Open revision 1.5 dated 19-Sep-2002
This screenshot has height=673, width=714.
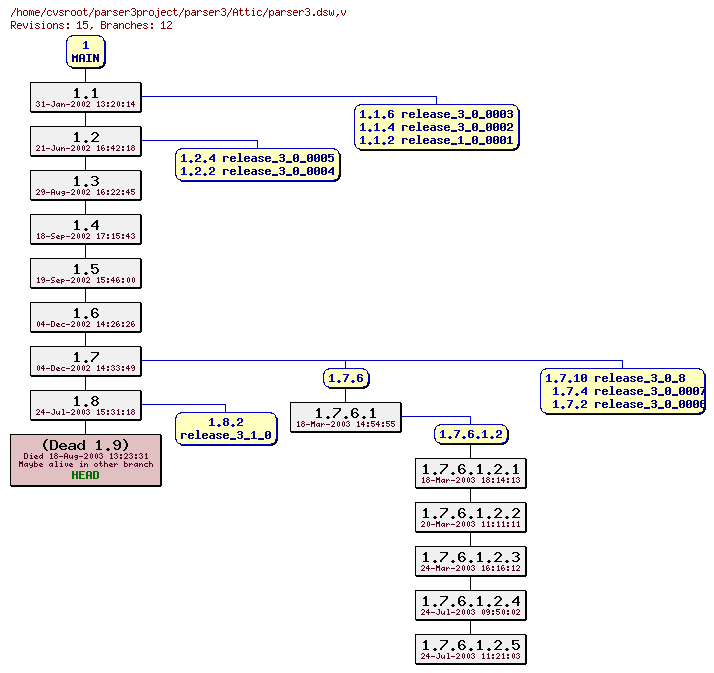[86, 273]
